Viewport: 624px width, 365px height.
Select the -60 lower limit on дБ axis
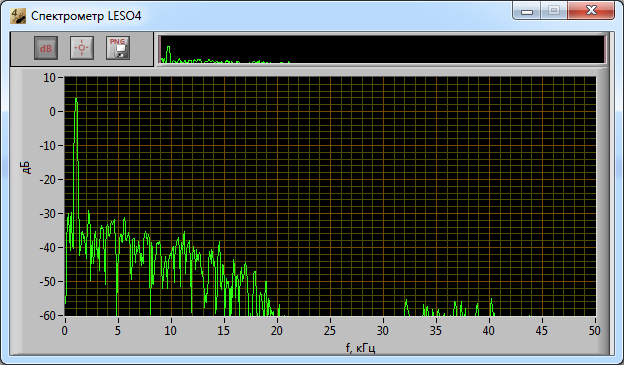point(47,316)
